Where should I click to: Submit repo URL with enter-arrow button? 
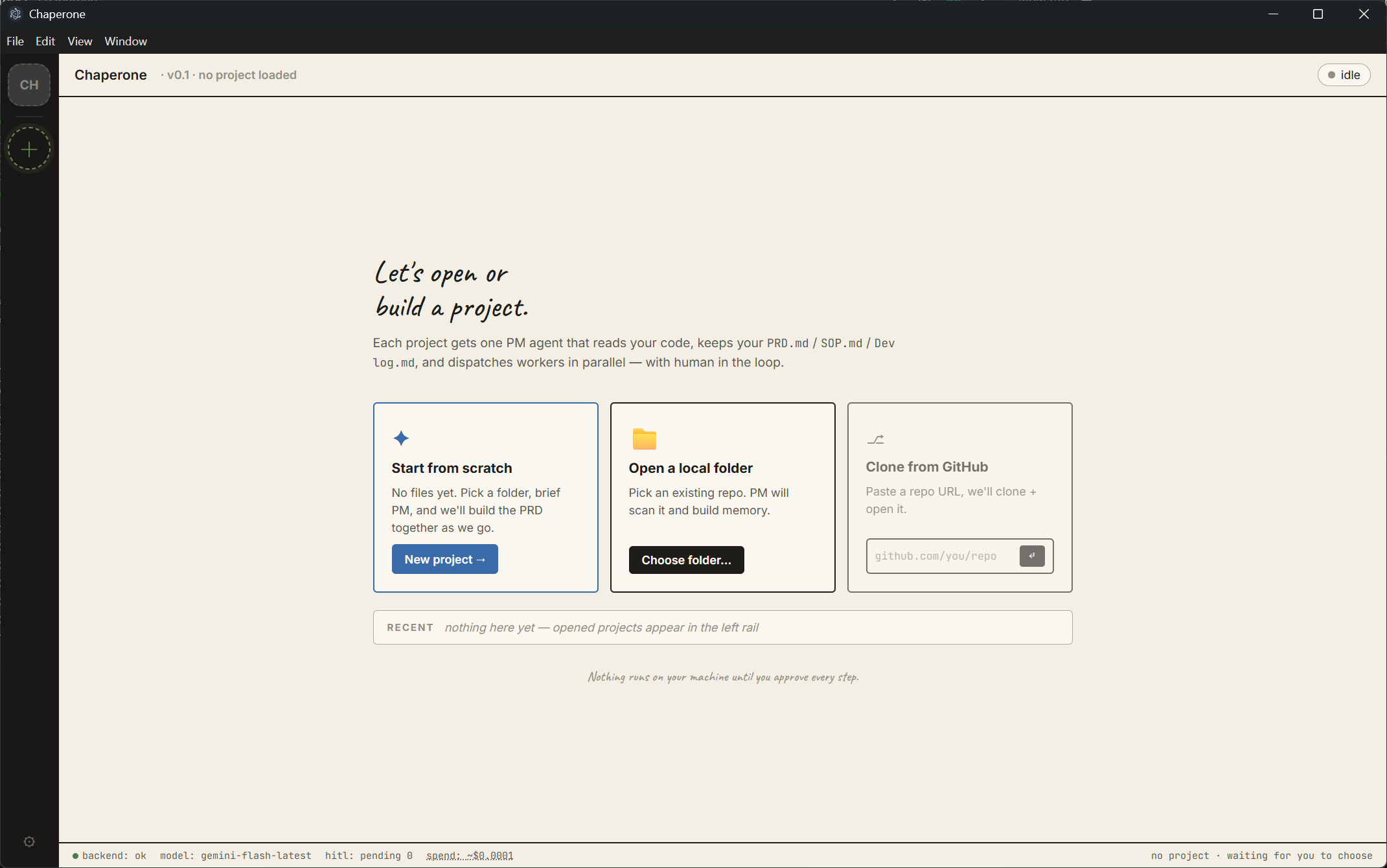[x=1032, y=556]
